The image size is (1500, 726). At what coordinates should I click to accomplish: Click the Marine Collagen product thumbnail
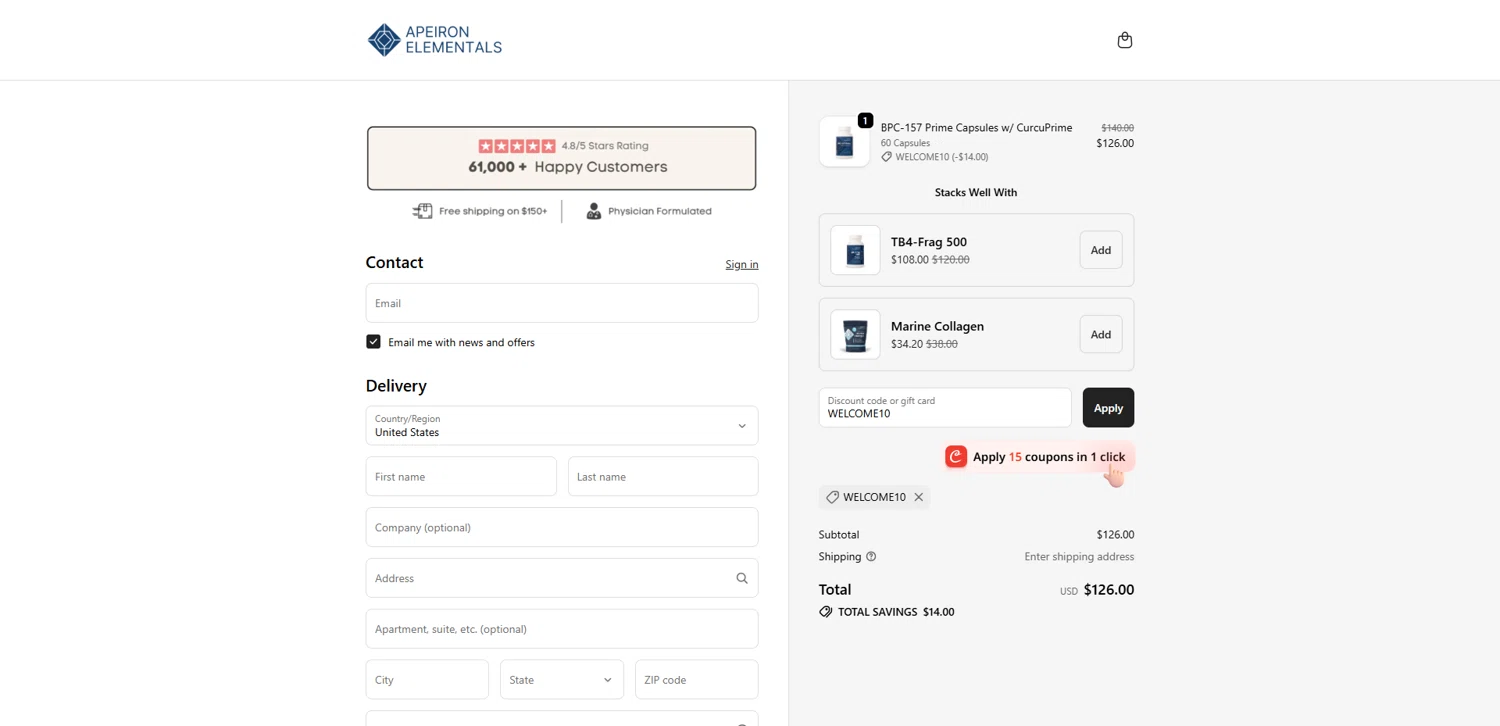pos(855,334)
